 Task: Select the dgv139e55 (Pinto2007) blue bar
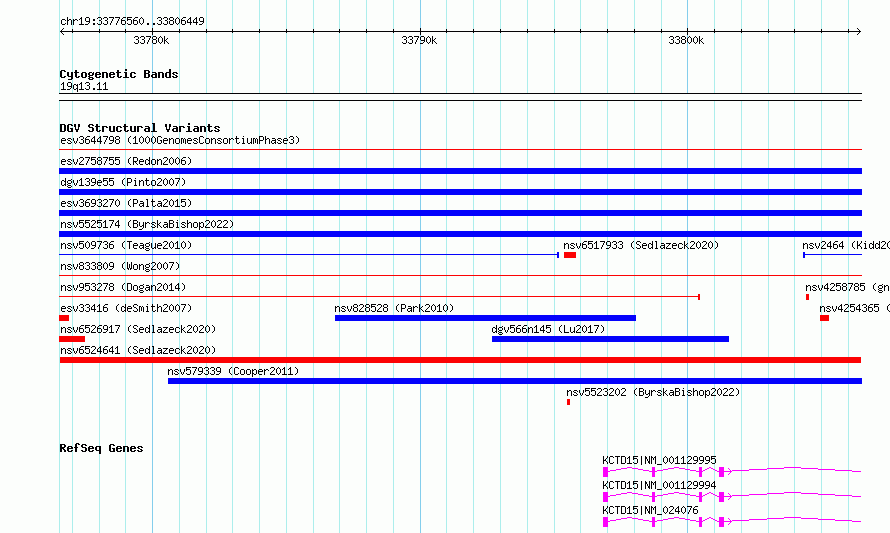[460, 192]
